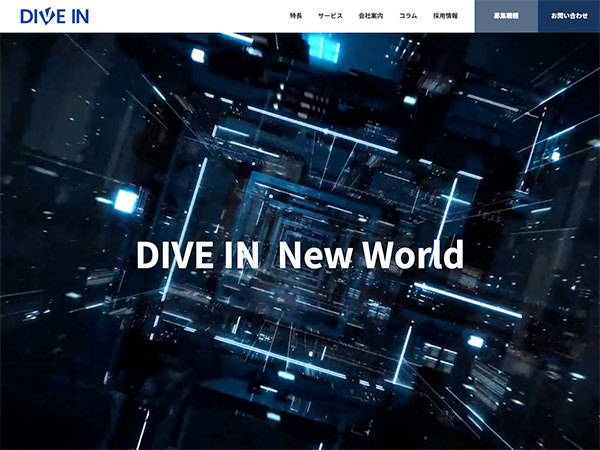The height and width of the screenshot is (450, 600).
Task: Open the 特長 menu item
Action: (296, 16)
